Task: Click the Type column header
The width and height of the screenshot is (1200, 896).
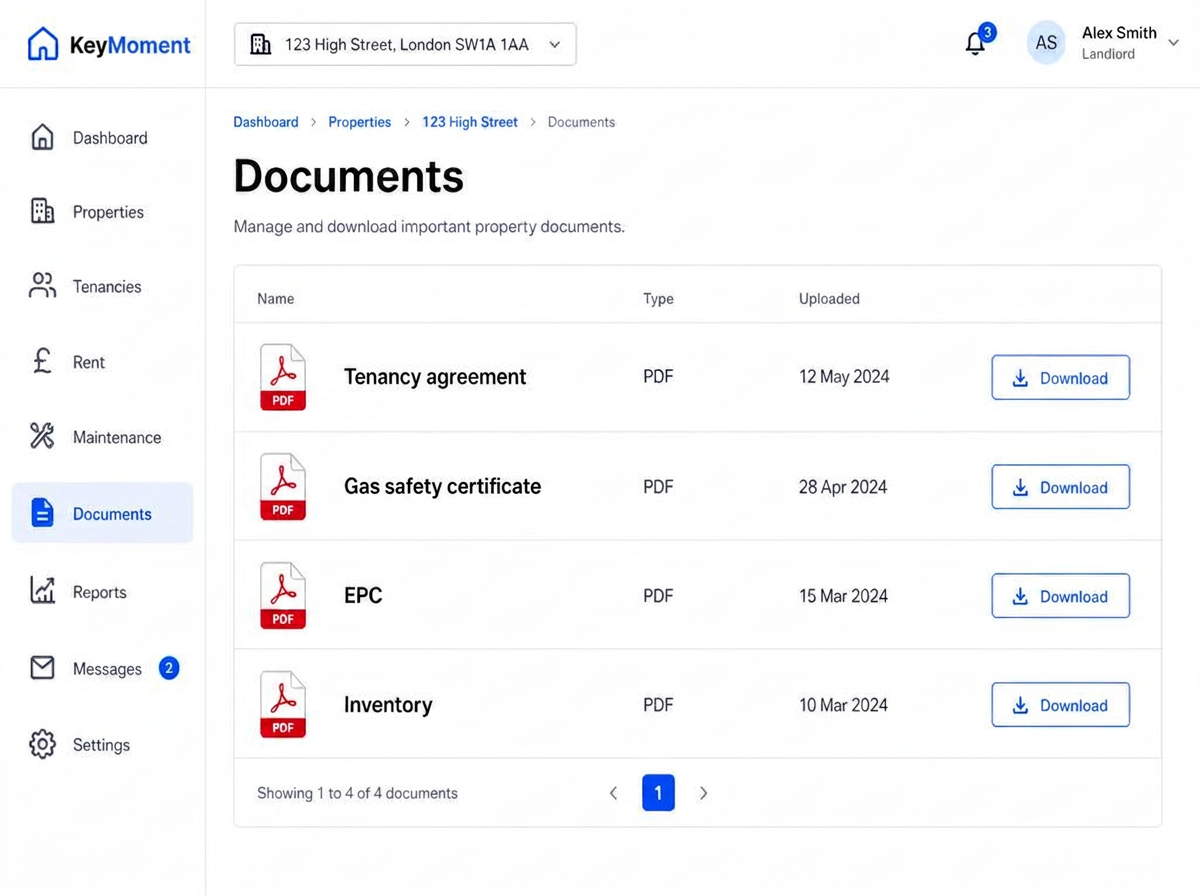Action: 658,298
